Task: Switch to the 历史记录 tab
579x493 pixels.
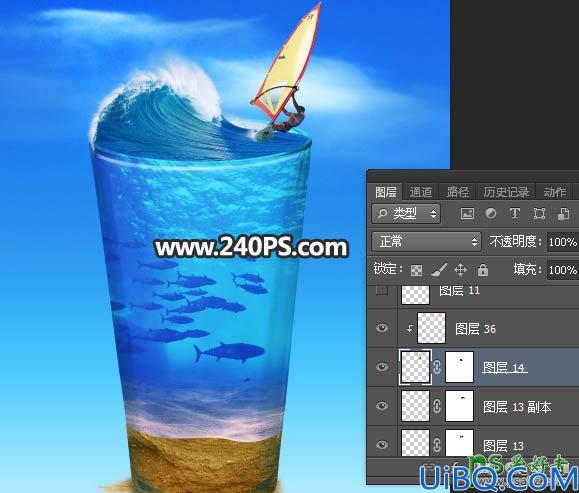Action: tap(506, 192)
